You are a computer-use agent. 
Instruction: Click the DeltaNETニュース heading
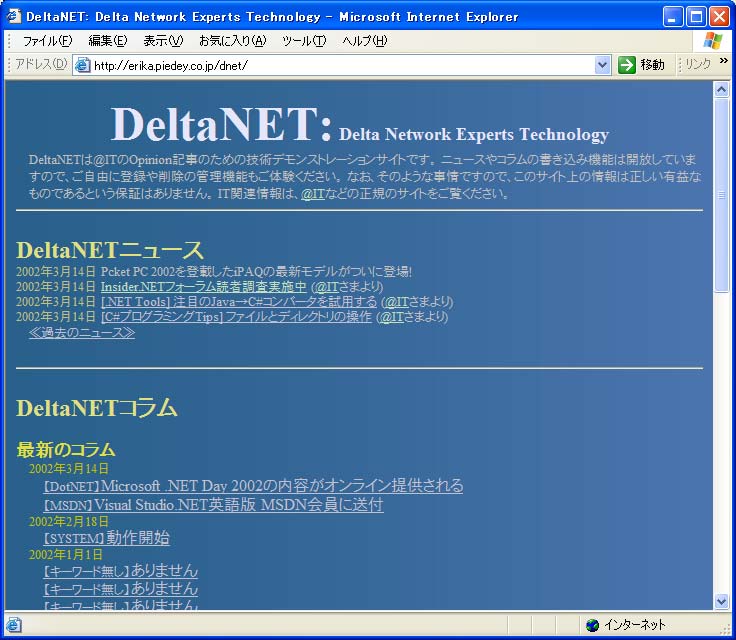coord(110,250)
